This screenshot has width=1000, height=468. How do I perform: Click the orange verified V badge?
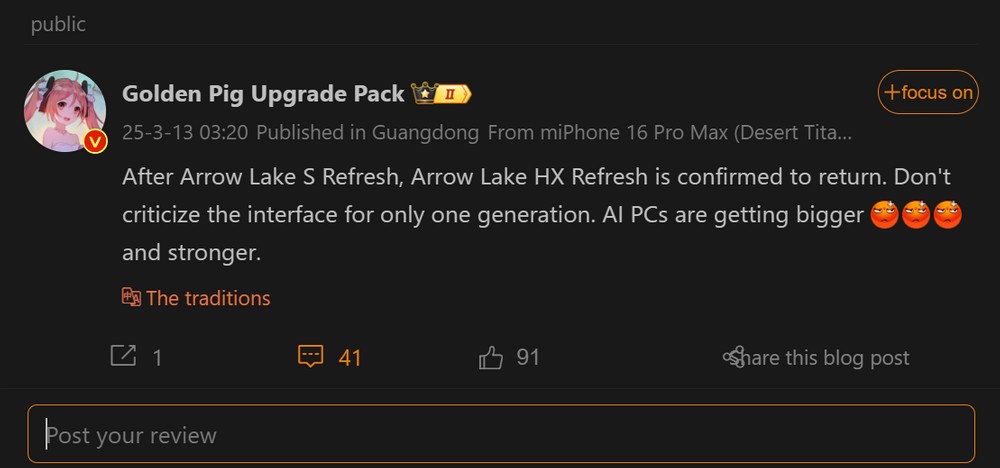[95, 142]
